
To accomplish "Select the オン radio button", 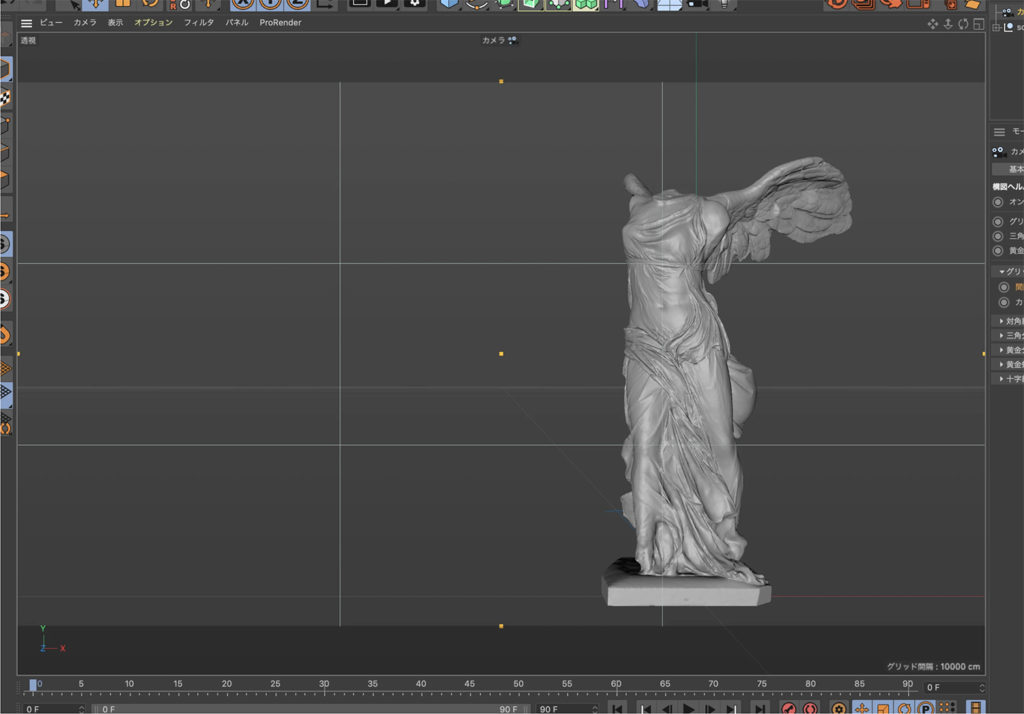I will [997, 203].
